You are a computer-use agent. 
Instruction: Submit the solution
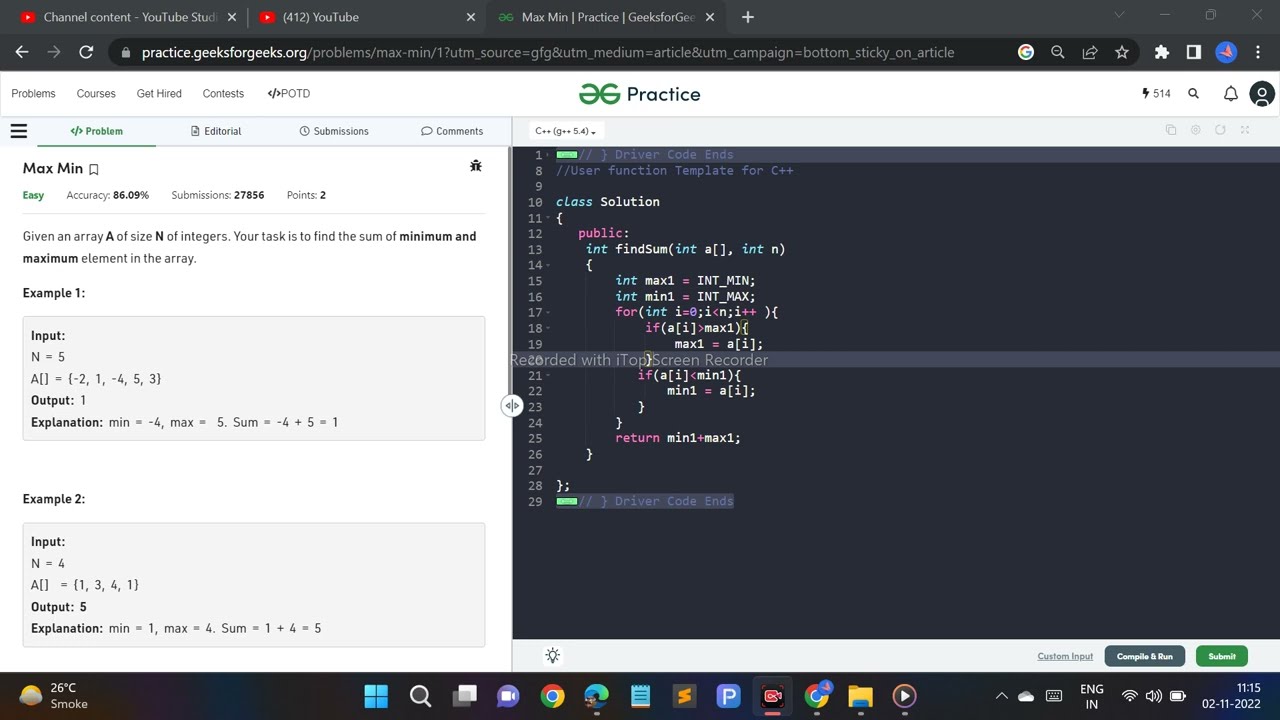1222,656
